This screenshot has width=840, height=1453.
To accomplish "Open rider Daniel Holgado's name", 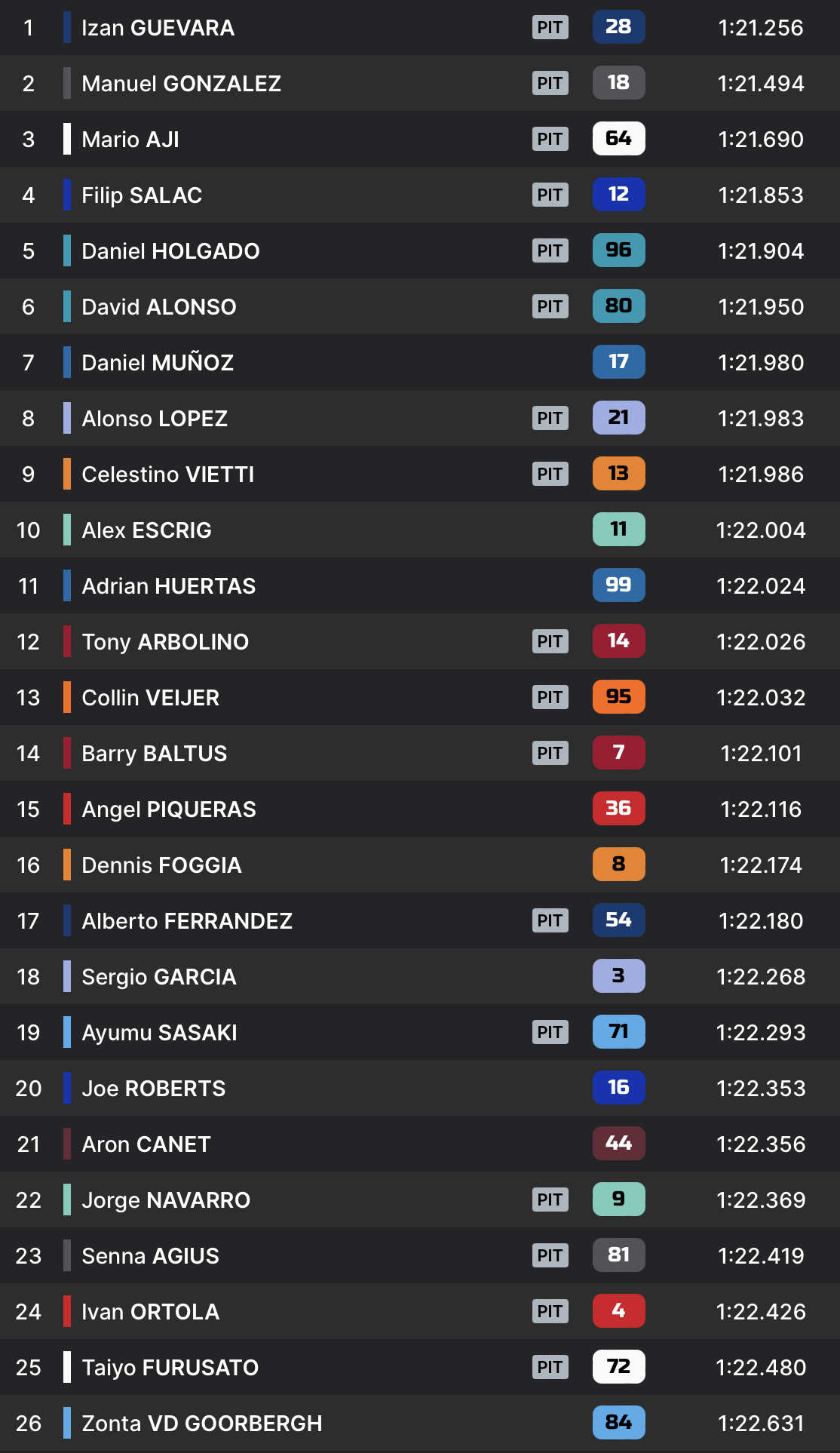I will (170, 251).
